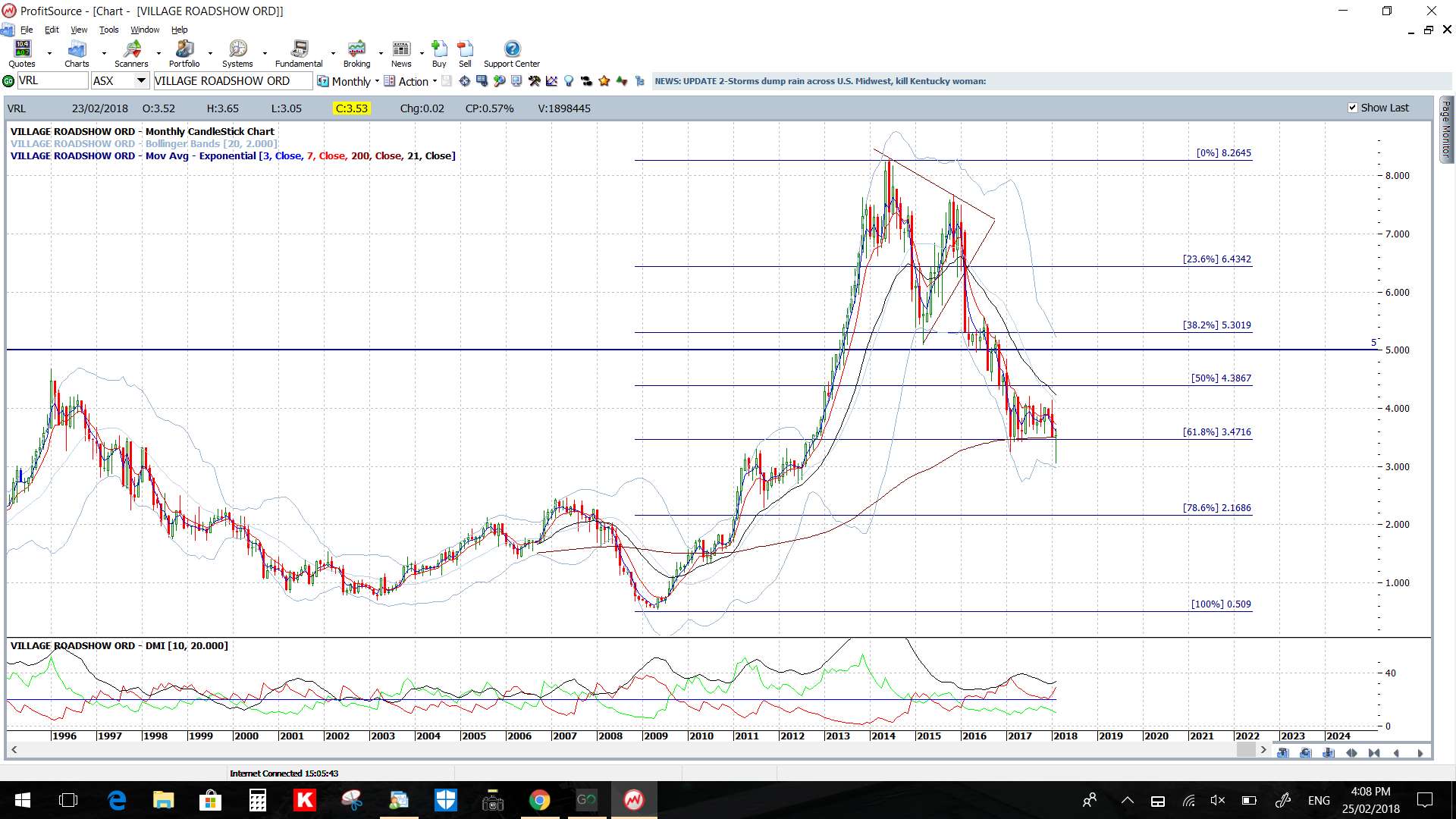Click the green Go button beside the VRL code

tap(8, 81)
